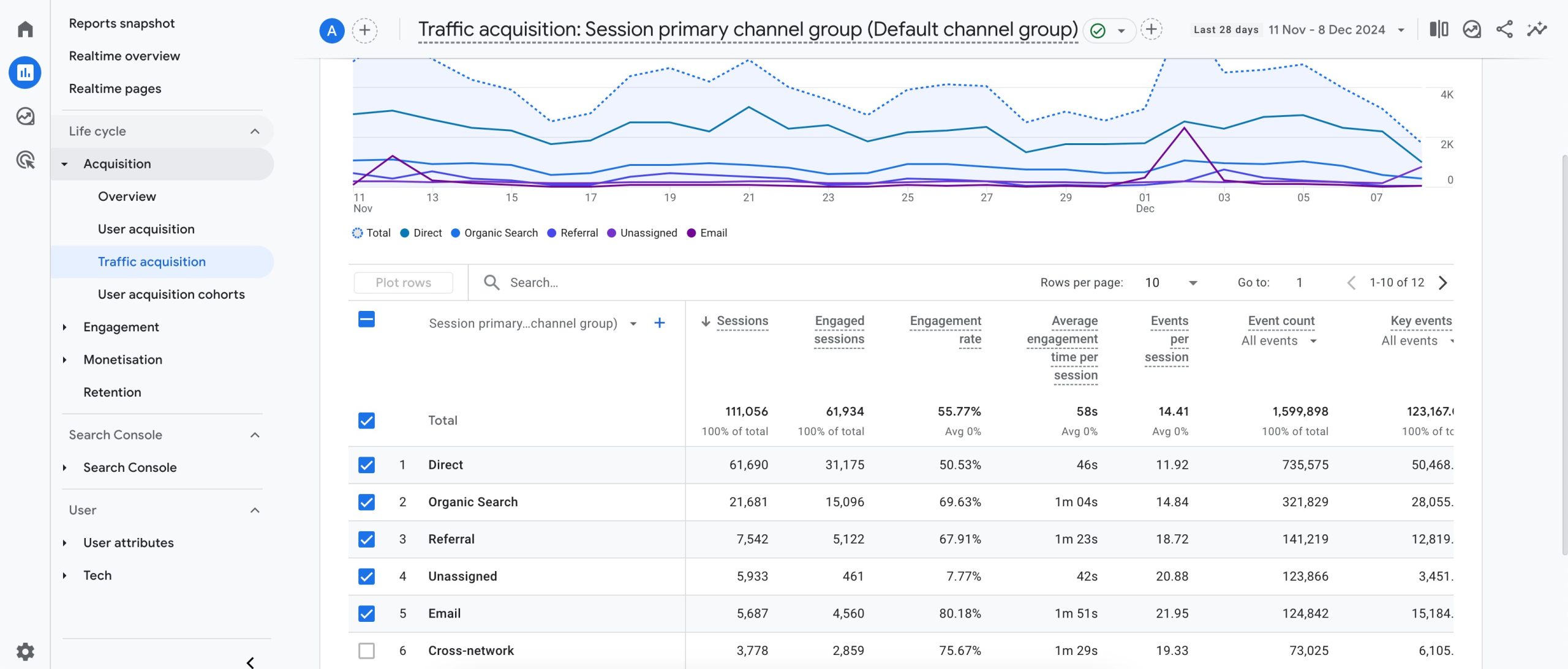The height and width of the screenshot is (669, 1568).
Task: Open Admin settings gear icon
Action: point(25,651)
